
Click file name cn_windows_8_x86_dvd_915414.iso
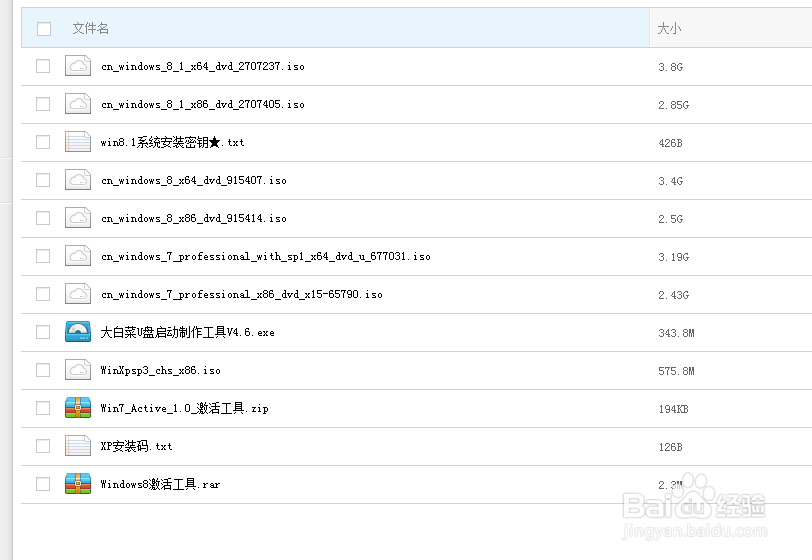click(x=194, y=218)
